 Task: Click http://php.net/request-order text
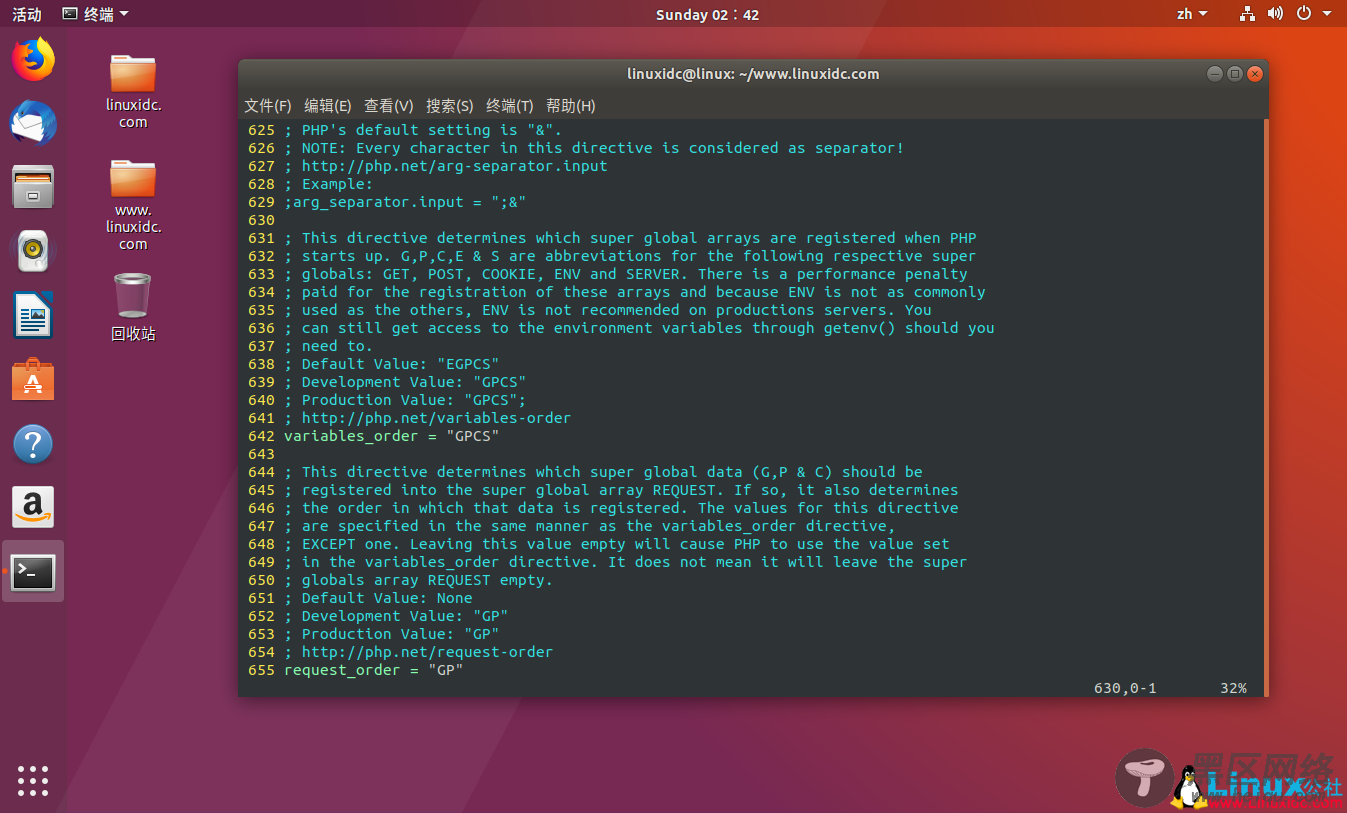pos(427,652)
